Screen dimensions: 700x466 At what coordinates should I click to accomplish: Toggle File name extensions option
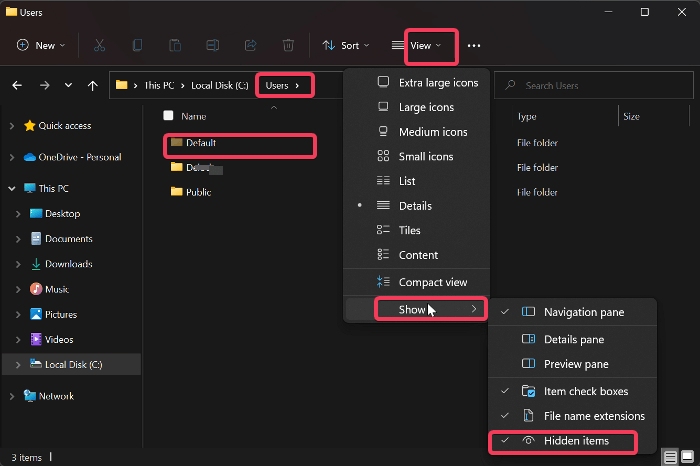tap(594, 416)
